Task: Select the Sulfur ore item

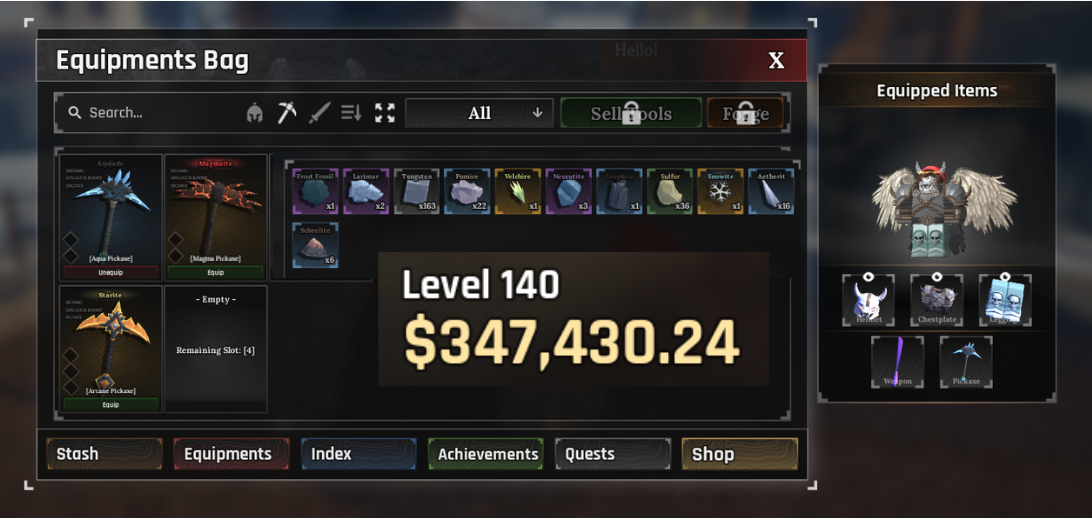Action: pos(669,191)
